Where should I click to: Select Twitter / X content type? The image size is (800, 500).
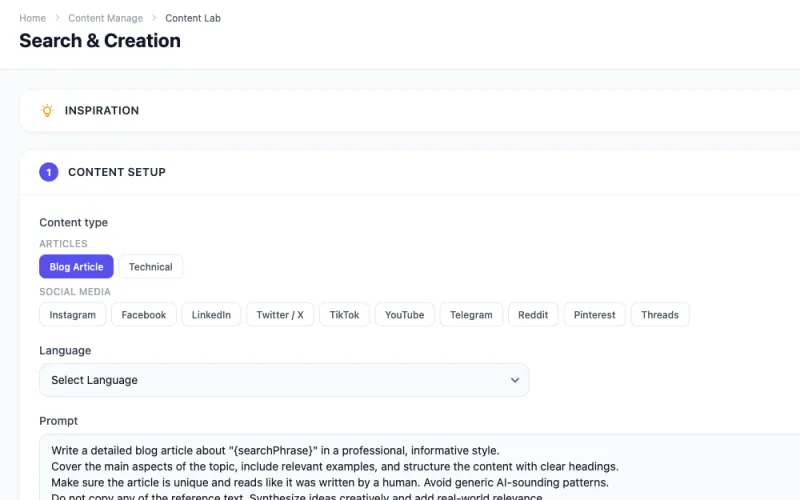pyautogui.click(x=280, y=315)
